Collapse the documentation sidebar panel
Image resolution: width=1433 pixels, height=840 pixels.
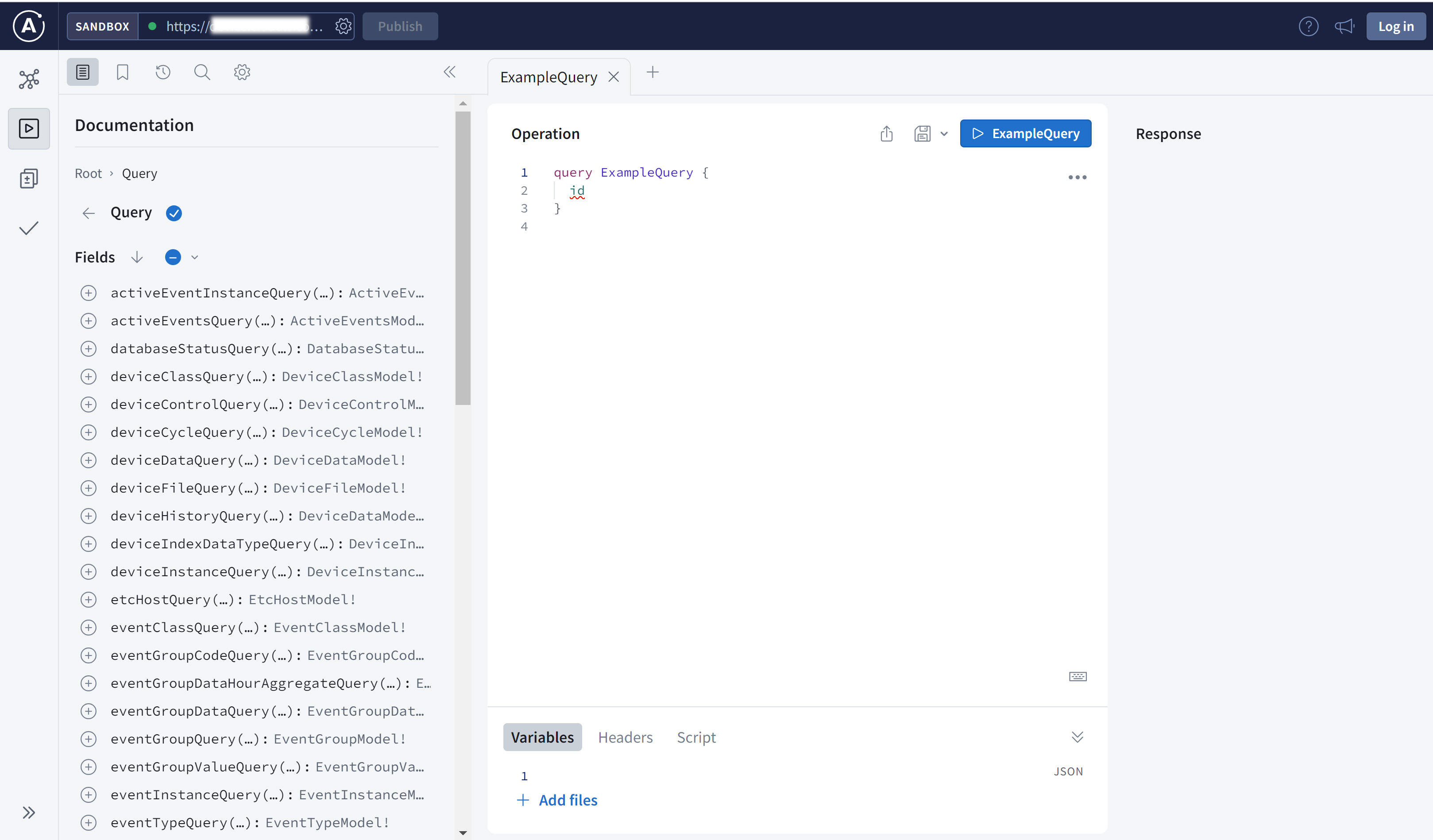click(x=449, y=72)
